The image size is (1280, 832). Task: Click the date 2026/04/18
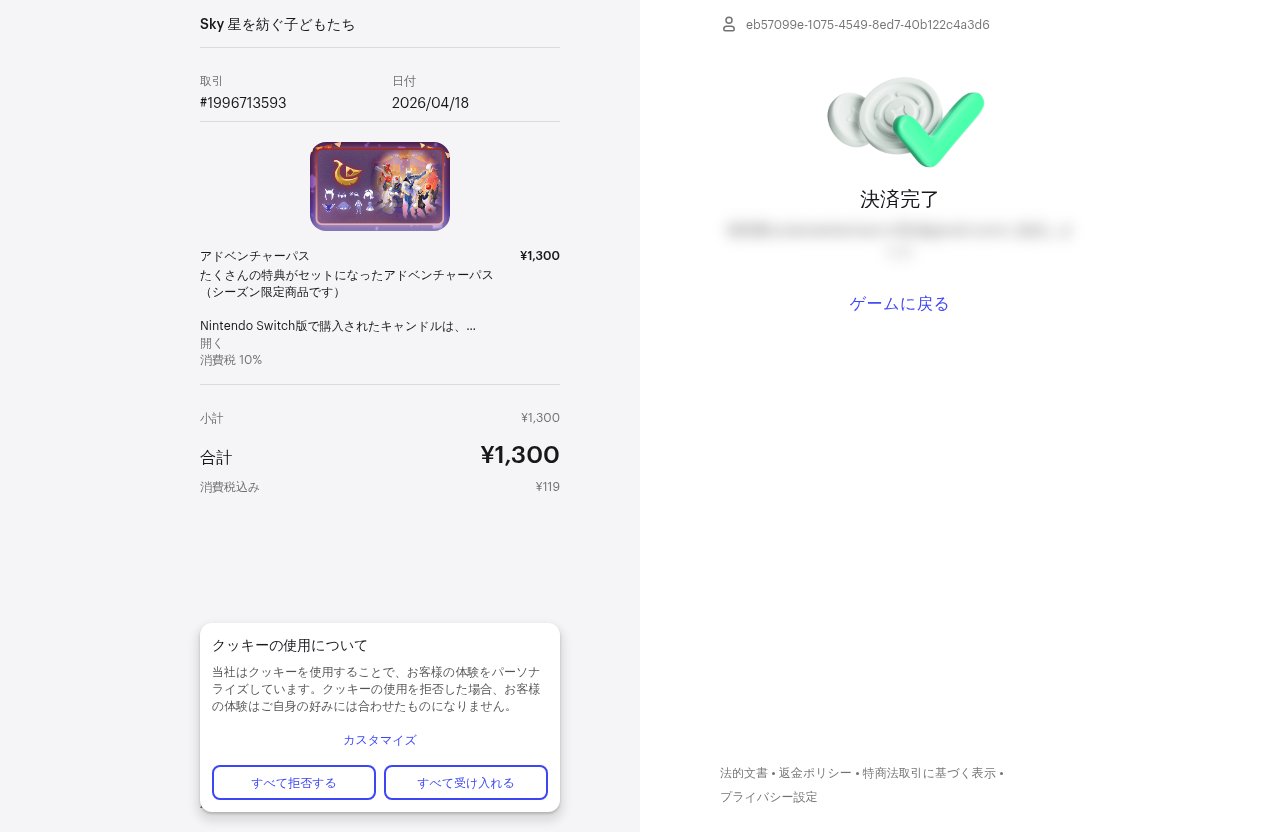430,103
